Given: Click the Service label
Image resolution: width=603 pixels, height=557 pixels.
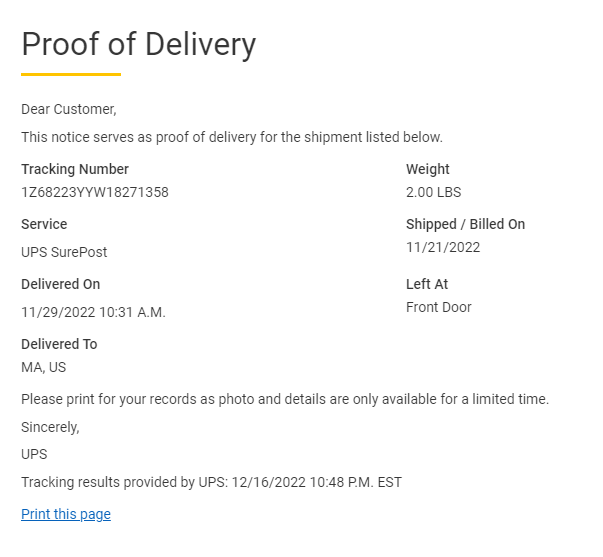Looking at the screenshot, I should coord(44,224).
